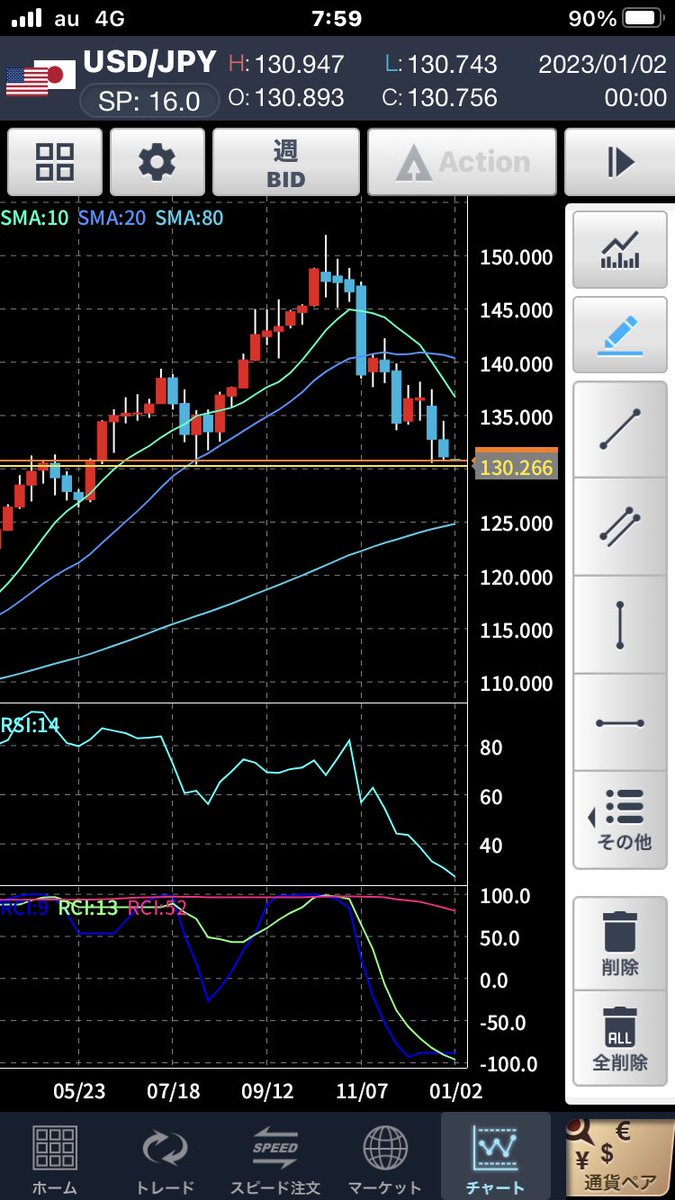Tap the SMA:20 indicator label
The image size is (675, 1200).
pyautogui.click(x=114, y=217)
